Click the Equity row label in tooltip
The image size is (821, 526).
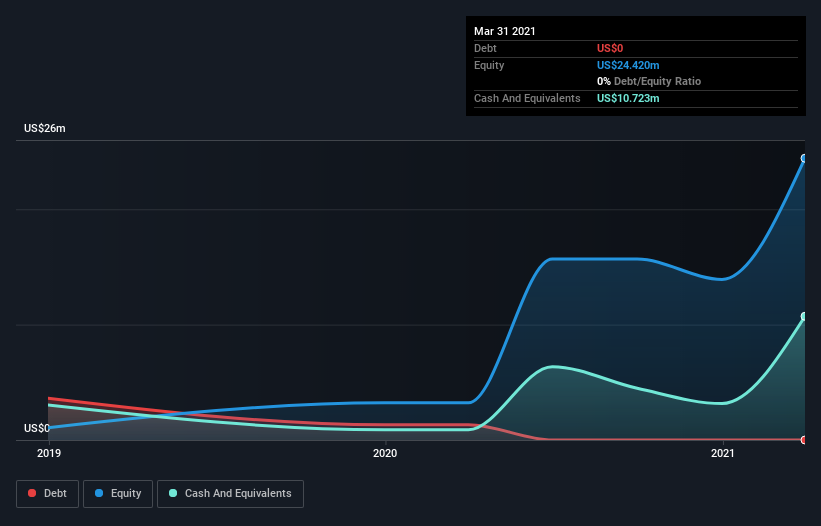click(489, 65)
